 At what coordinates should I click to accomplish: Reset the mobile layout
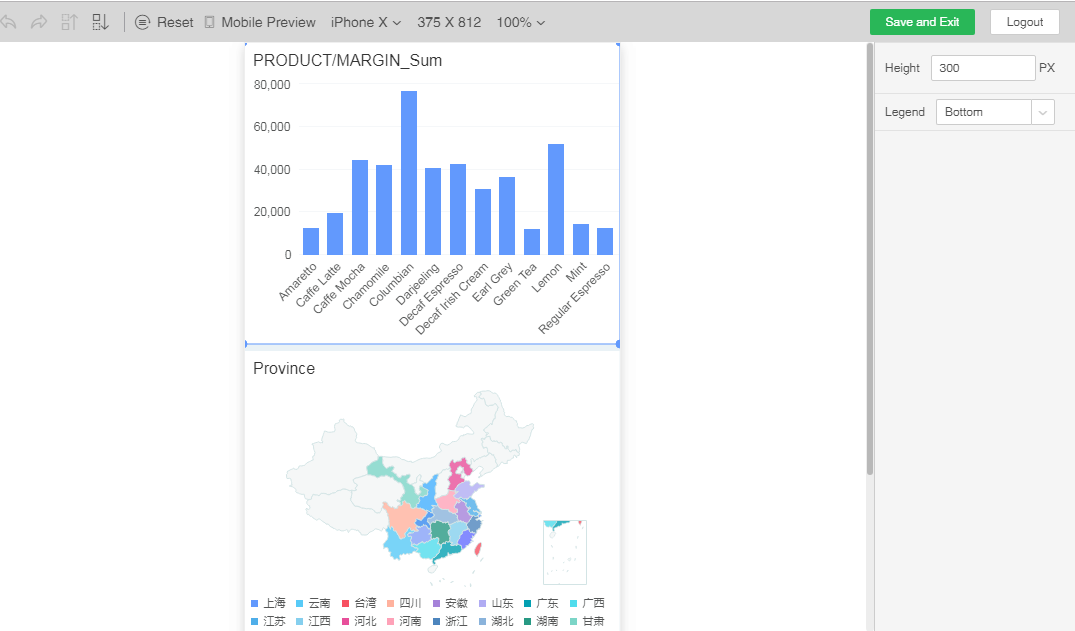[164, 23]
